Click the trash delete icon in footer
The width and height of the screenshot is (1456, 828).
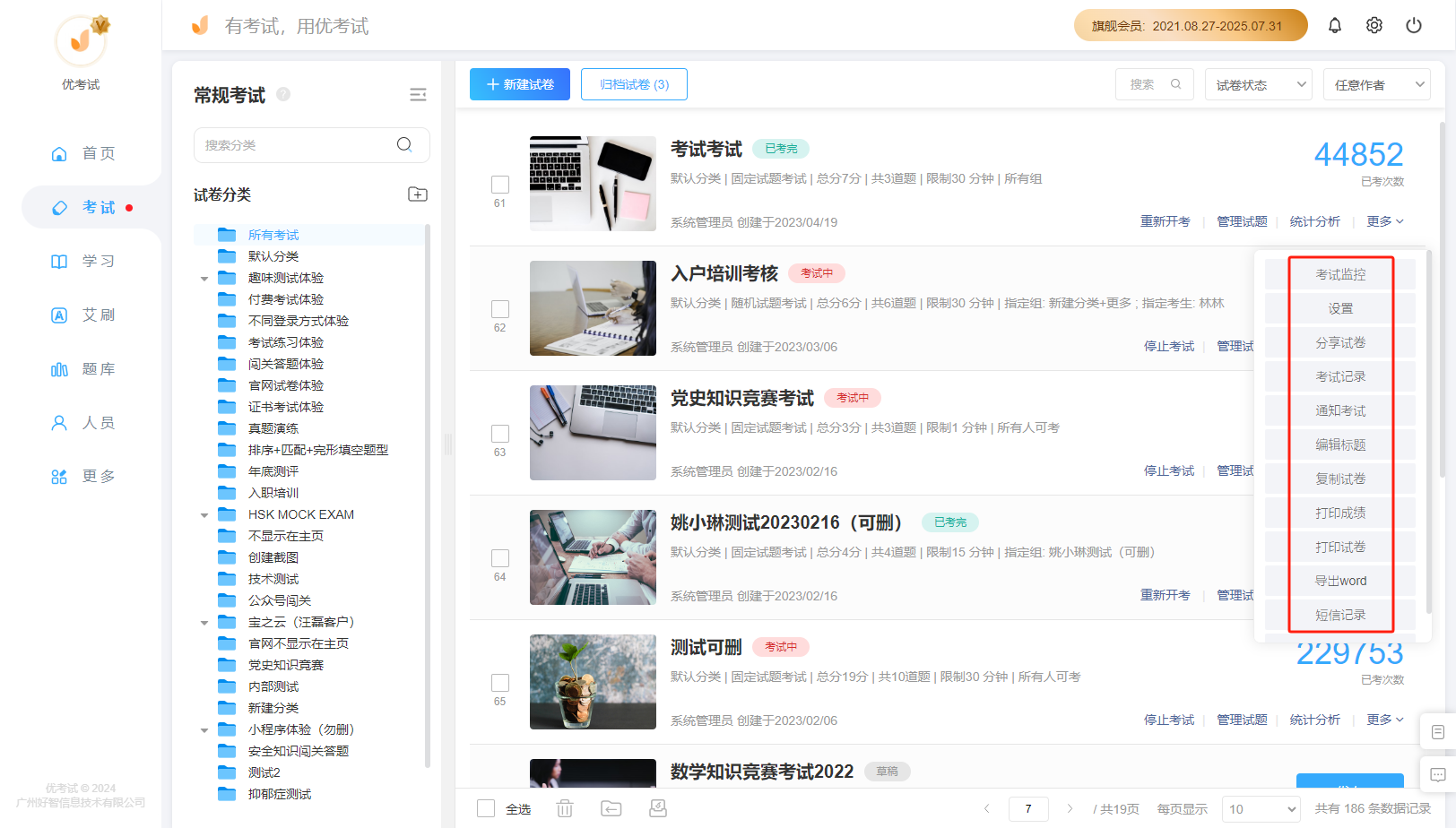(x=565, y=808)
